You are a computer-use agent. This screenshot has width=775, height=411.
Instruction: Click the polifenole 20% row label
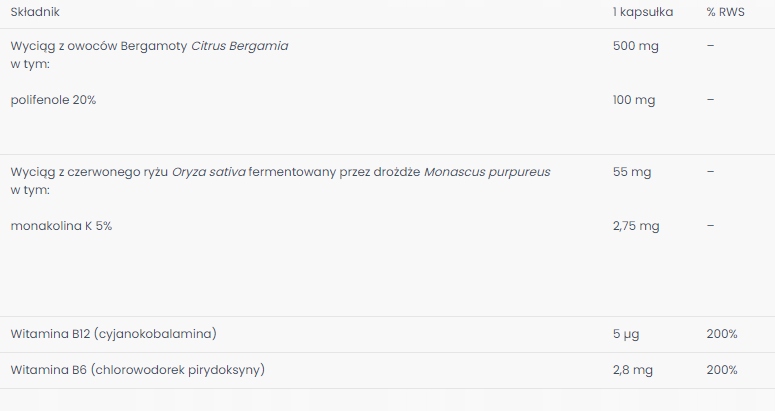[53, 100]
